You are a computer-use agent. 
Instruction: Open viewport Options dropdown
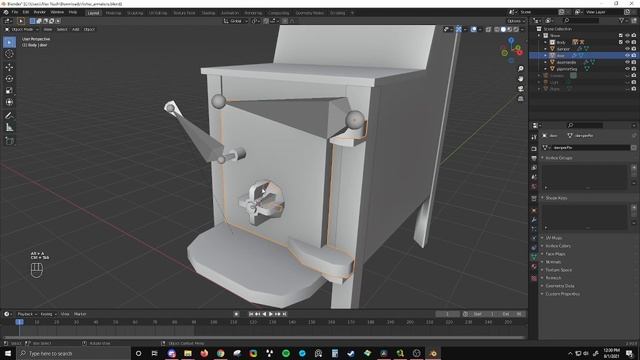tap(516, 21)
